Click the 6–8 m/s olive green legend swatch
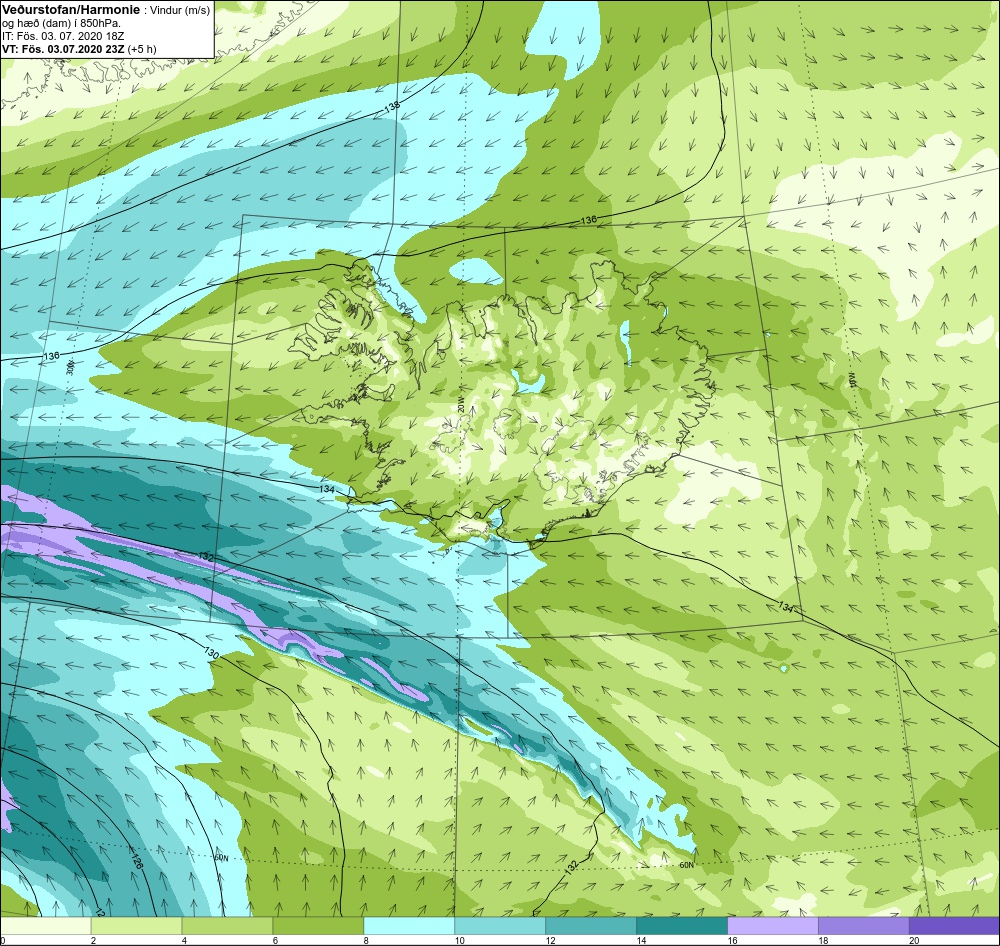This screenshot has width=1000, height=946. tap(318, 925)
